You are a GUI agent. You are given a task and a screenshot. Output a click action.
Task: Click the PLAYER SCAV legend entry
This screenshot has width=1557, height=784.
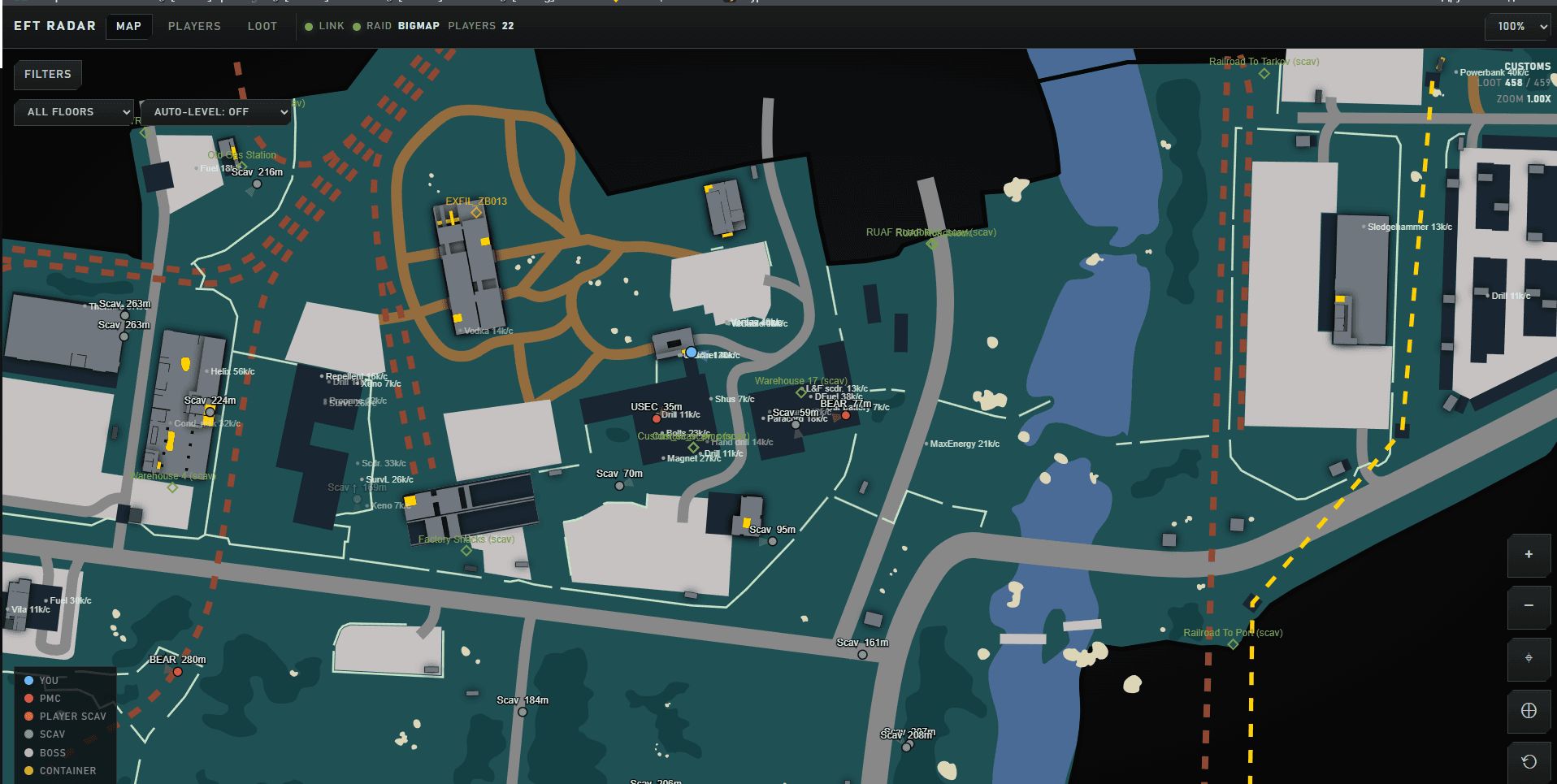(65, 717)
